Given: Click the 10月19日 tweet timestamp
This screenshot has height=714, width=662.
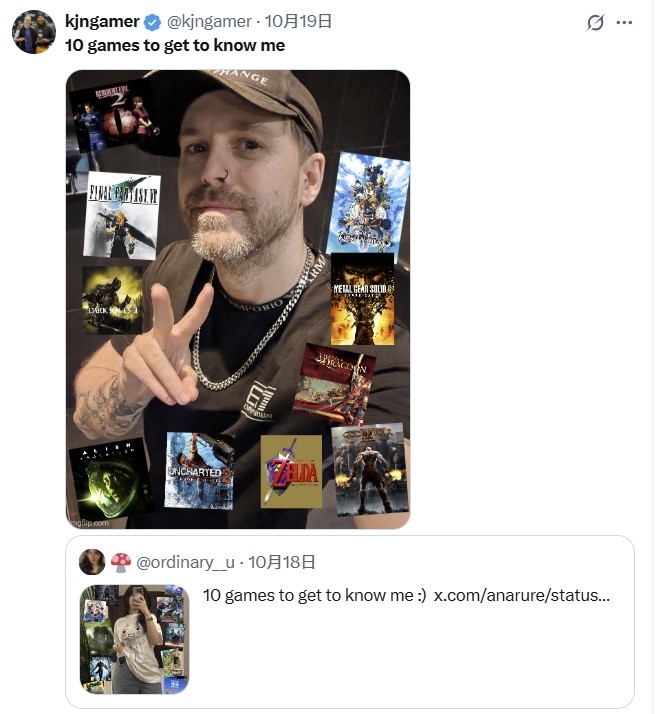Looking at the screenshot, I should pos(298,21).
